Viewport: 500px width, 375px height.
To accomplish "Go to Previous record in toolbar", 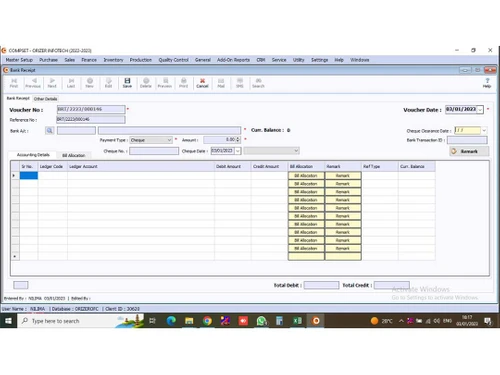I will pyautogui.click(x=33, y=83).
